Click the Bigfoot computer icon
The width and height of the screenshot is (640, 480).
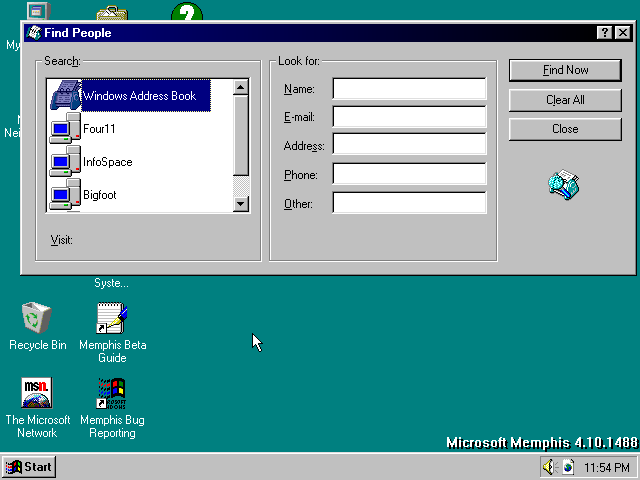tap(65, 195)
